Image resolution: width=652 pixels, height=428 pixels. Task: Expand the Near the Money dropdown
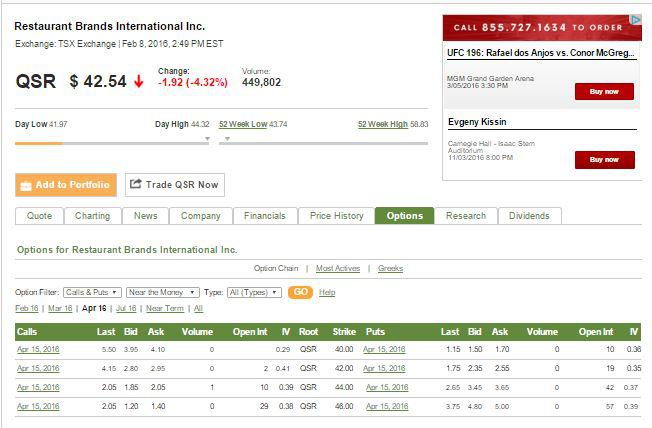pyautogui.click(x=162, y=292)
